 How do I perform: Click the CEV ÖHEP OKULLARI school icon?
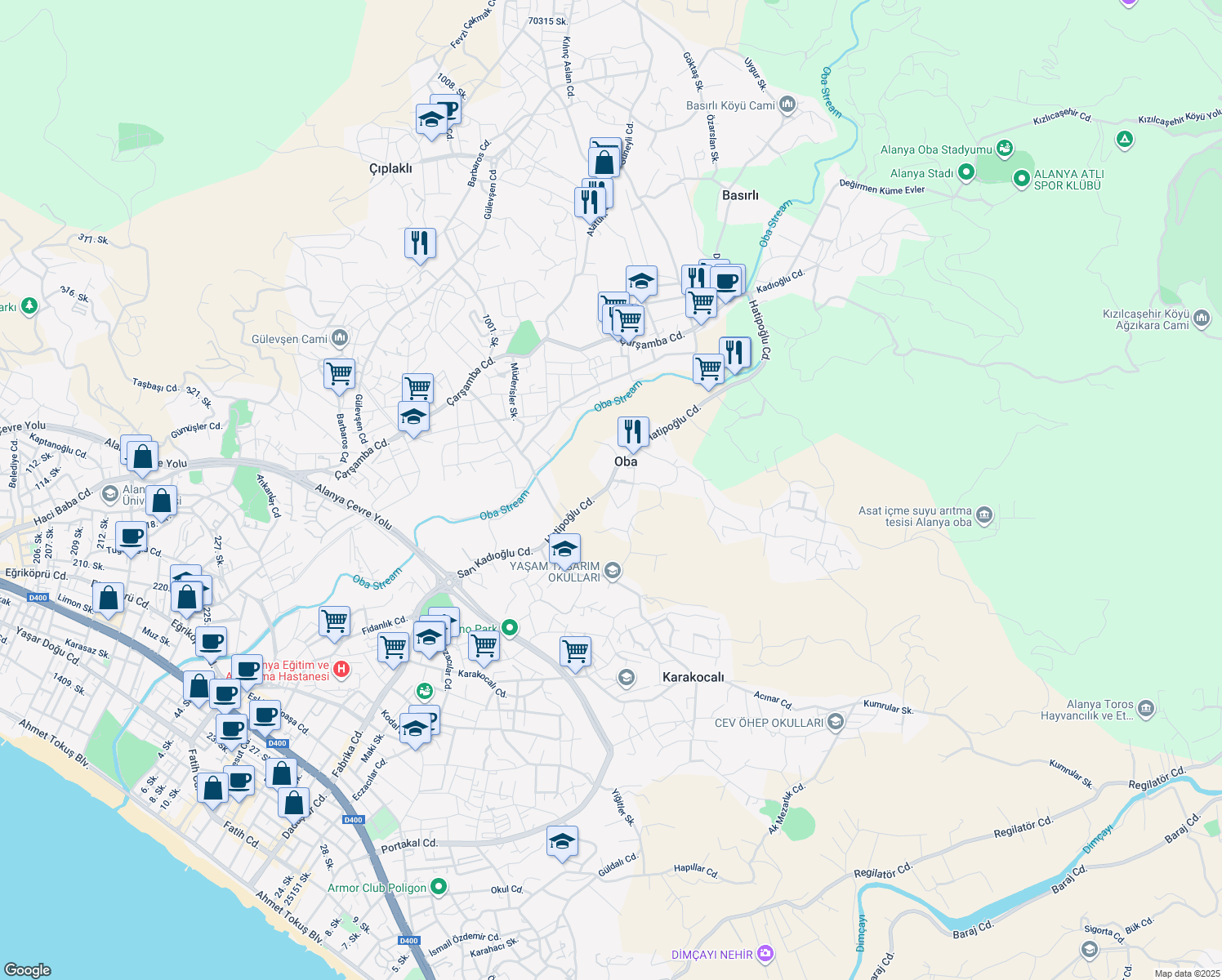pos(835,722)
